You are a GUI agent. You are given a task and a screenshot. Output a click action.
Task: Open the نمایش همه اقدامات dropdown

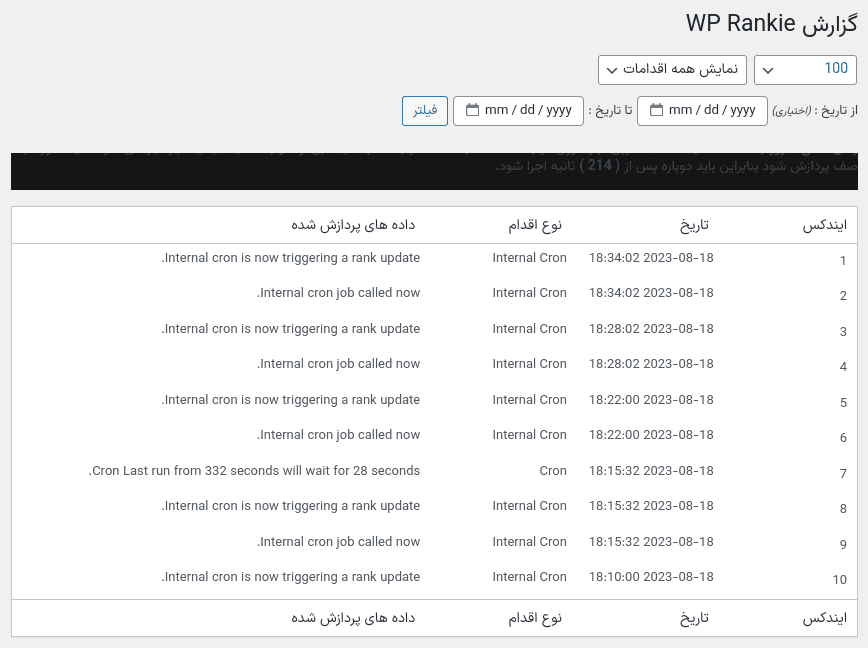click(672, 70)
